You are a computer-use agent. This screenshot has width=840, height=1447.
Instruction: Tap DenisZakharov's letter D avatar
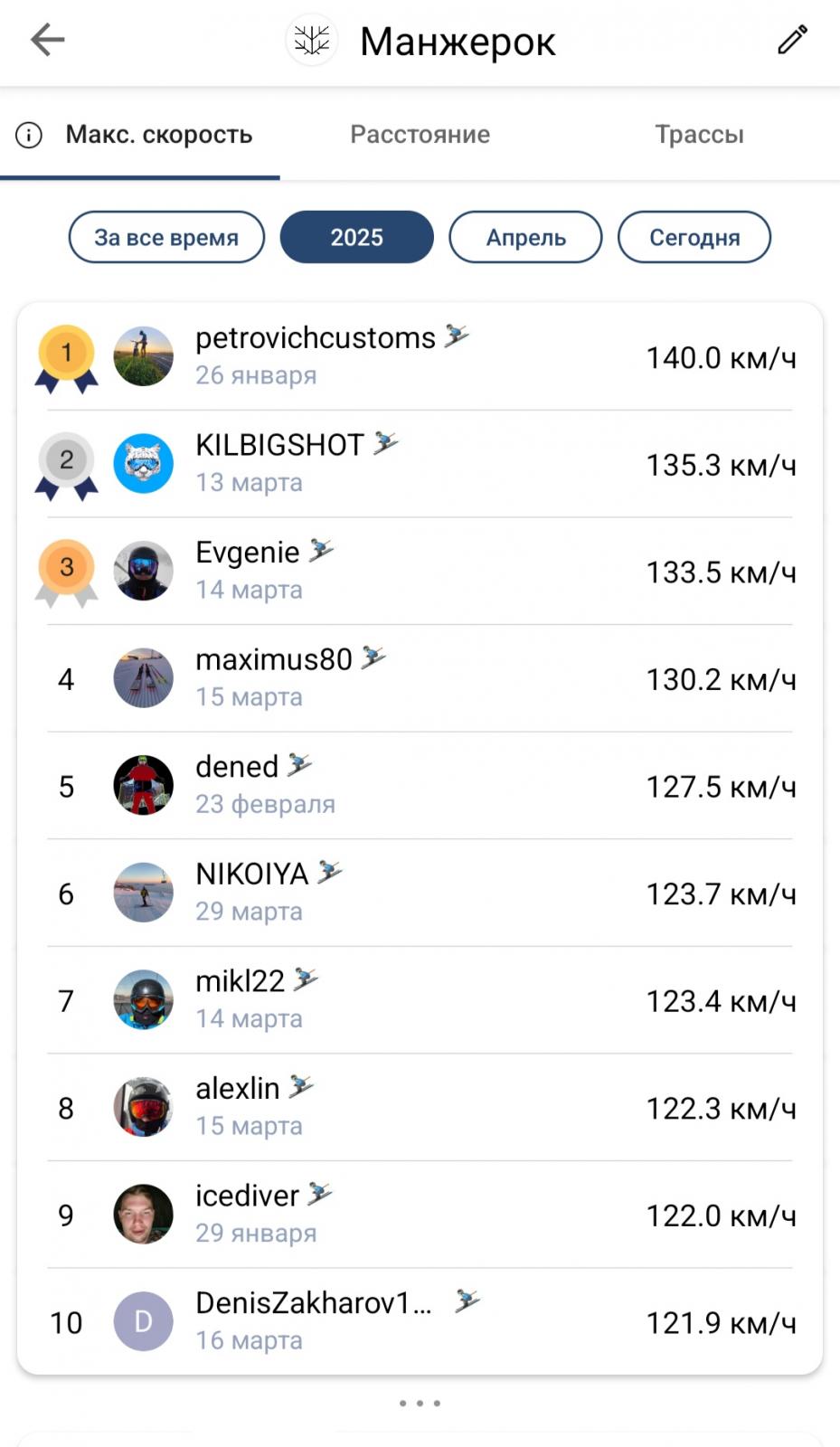point(143,1322)
